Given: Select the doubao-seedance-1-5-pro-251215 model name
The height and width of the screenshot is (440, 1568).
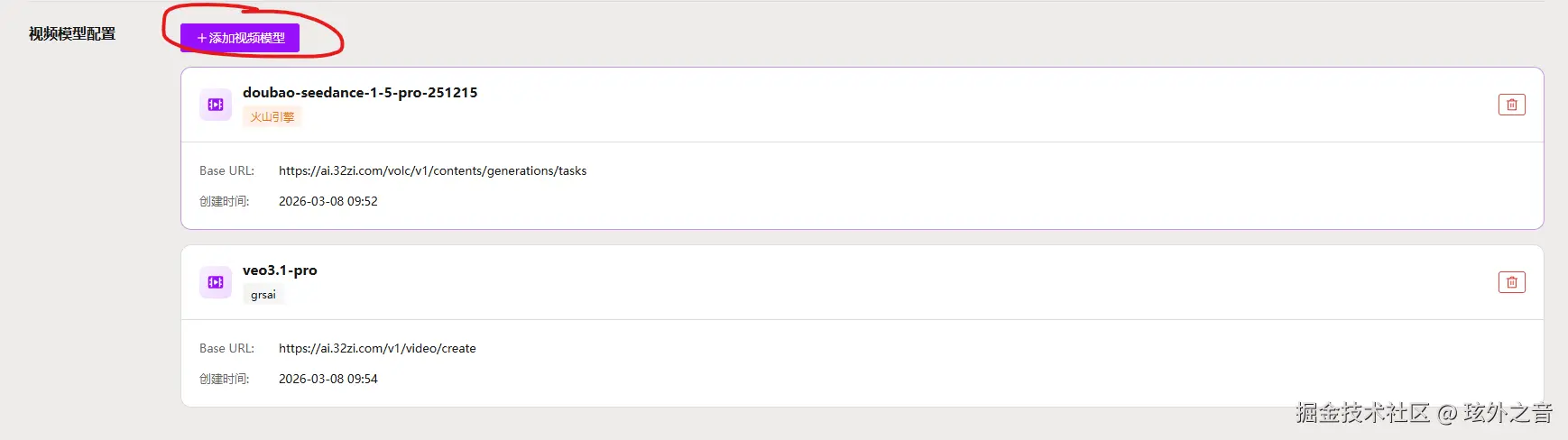Looking at the screenshot, I should coord(360,92).
